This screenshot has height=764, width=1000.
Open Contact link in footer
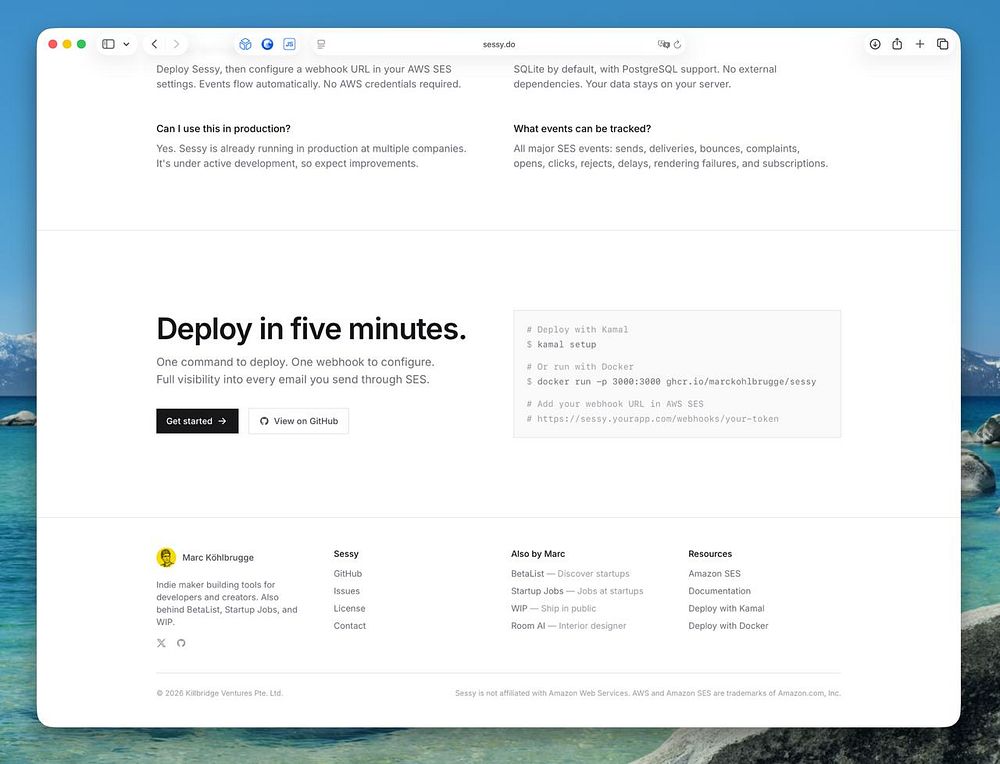[349, 626]
